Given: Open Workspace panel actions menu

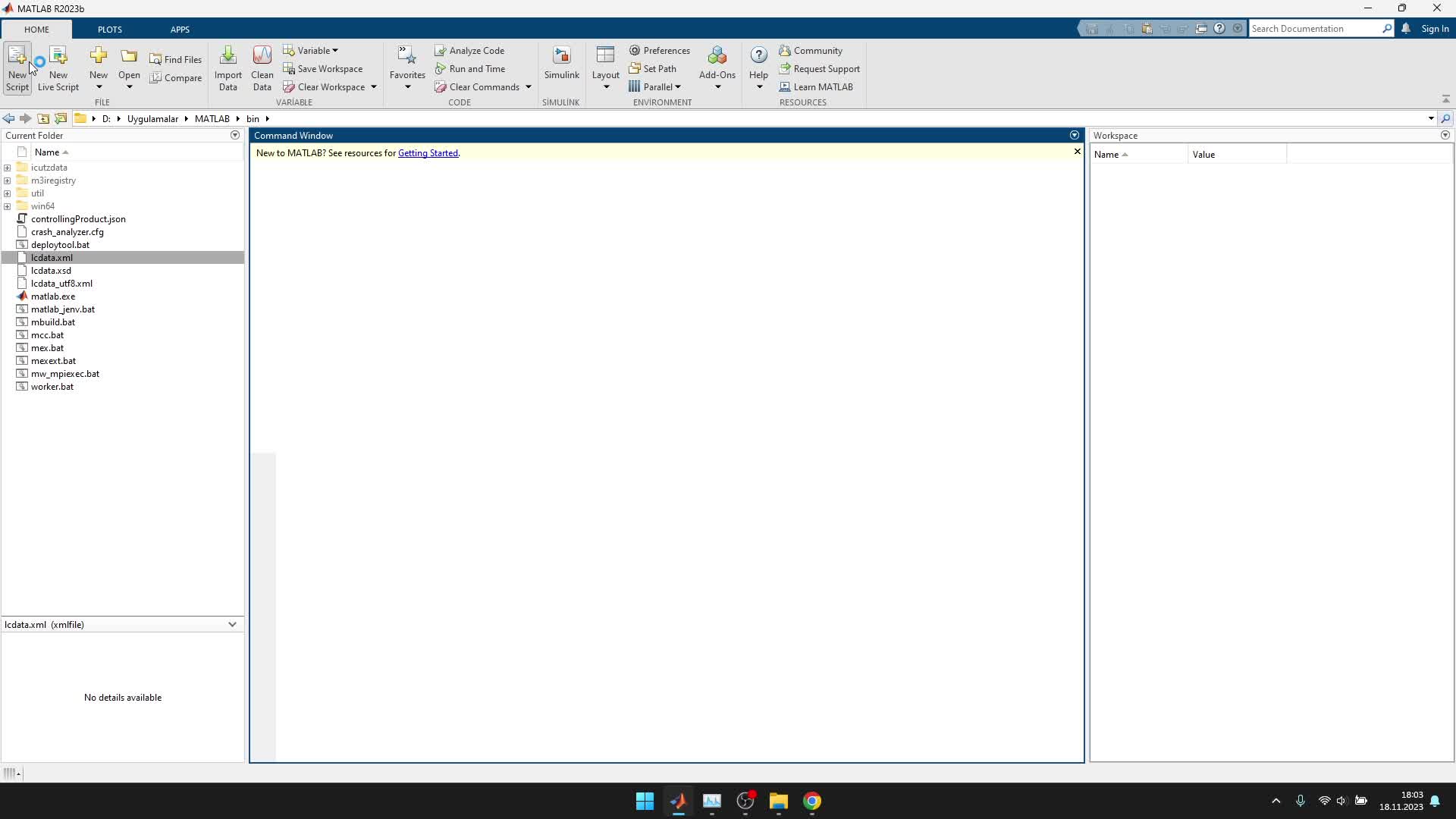Looking at the screenshot, I should click(1445, 135).
